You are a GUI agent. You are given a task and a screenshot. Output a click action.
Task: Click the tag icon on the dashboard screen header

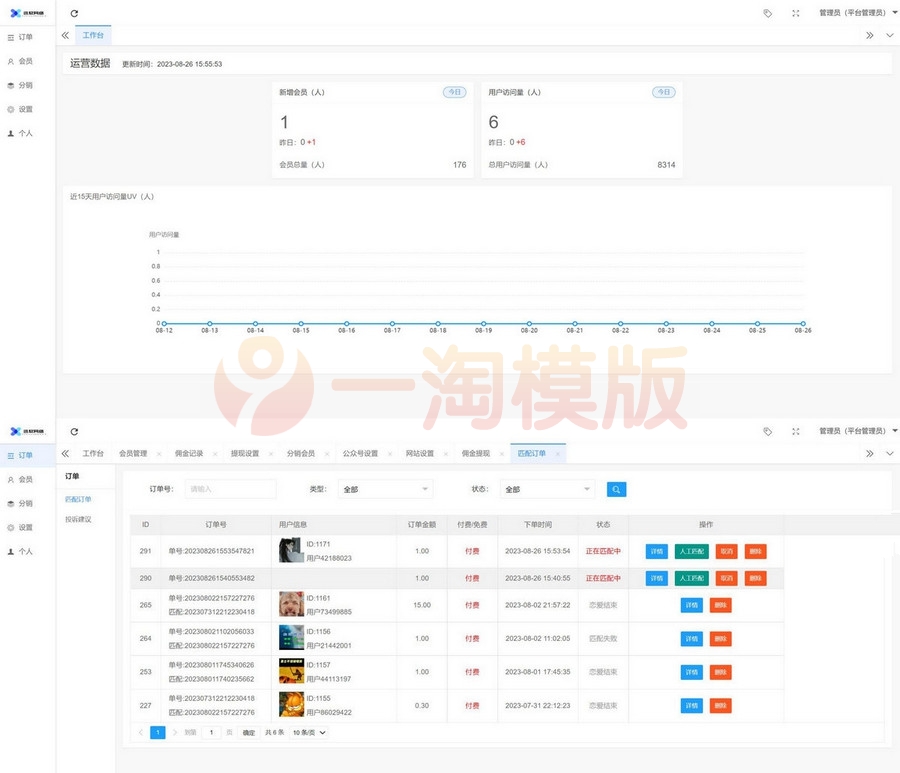click(767, 13)
